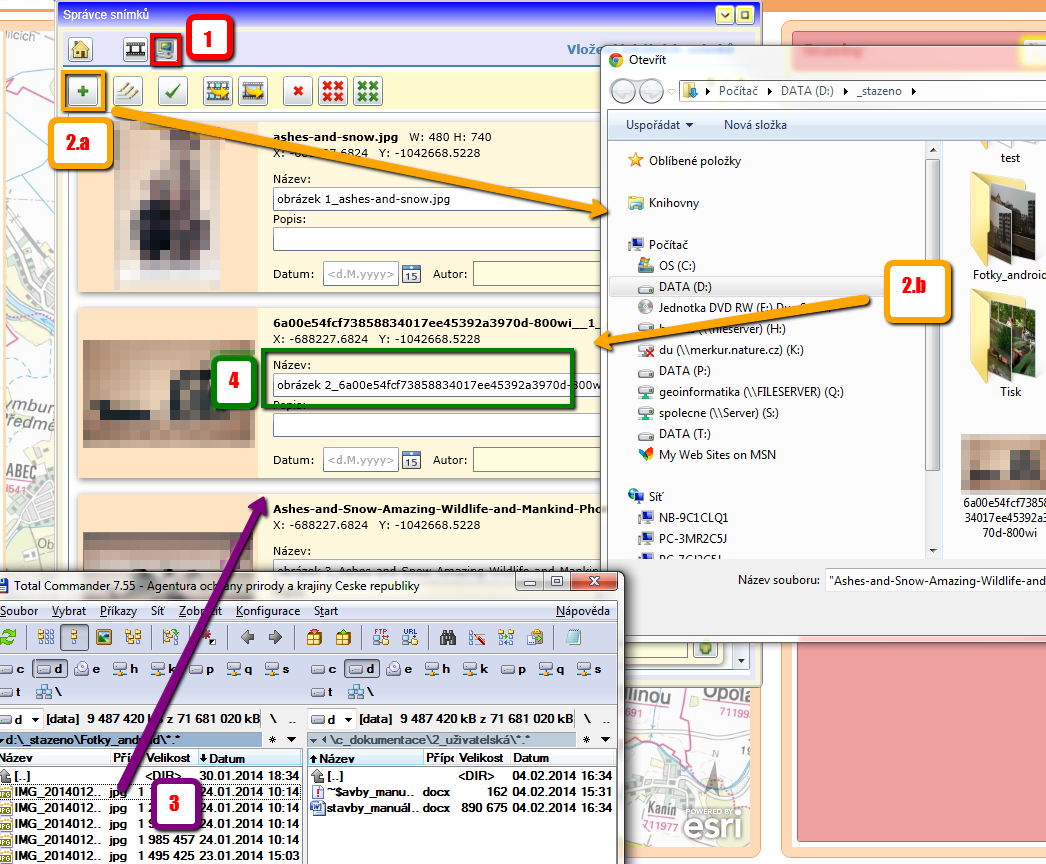Image resolution: width=1046 pixels, height=864 pixels.
Task: Click the unpack files icon in Total Commander
Action: coord(343,637)
